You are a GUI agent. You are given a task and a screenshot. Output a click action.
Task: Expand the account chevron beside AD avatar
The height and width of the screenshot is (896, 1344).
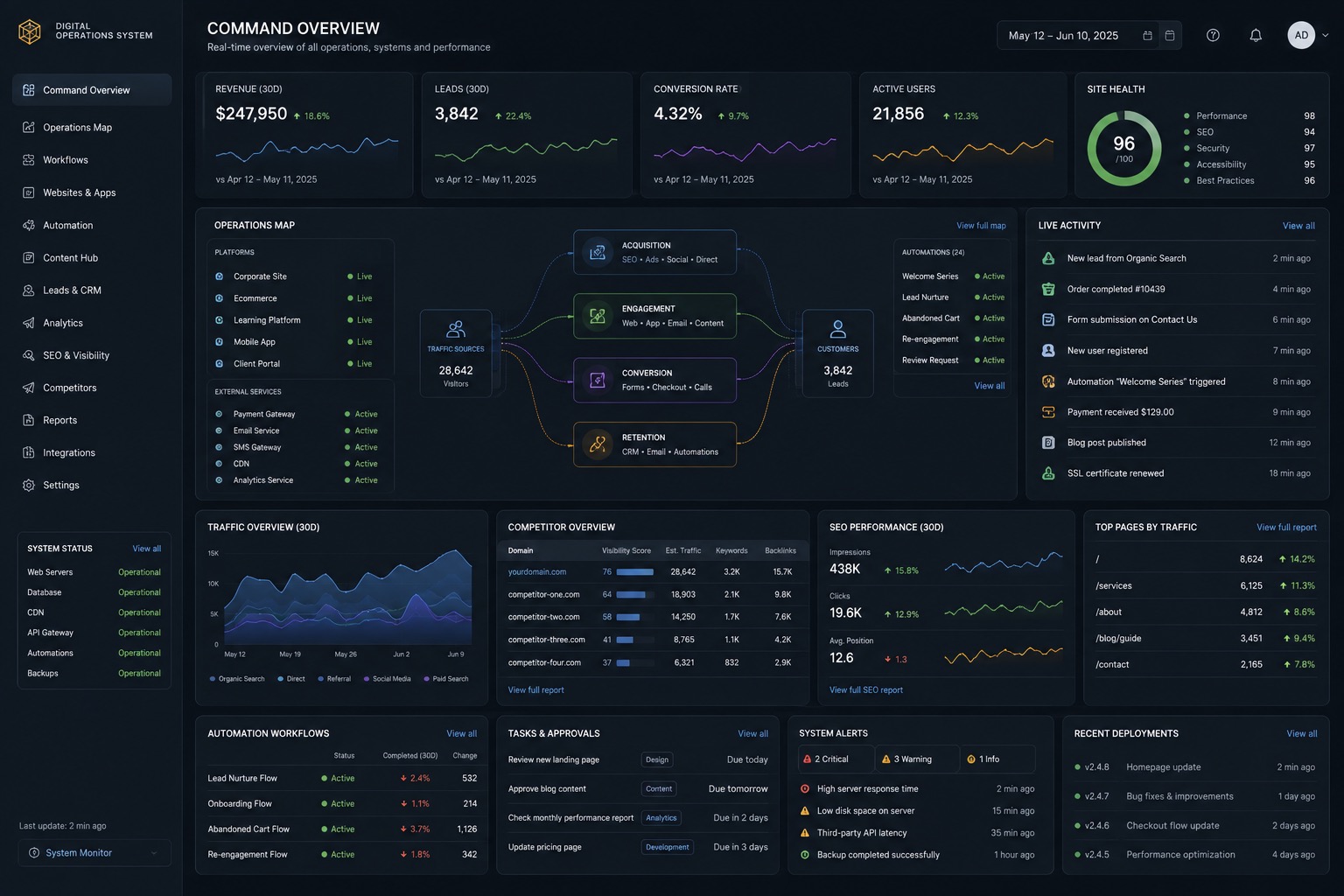click(1326, 35)
